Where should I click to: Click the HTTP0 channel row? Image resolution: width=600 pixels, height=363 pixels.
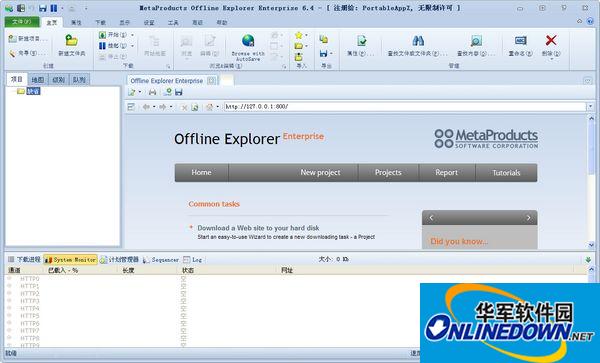click(x=297, y=279)
